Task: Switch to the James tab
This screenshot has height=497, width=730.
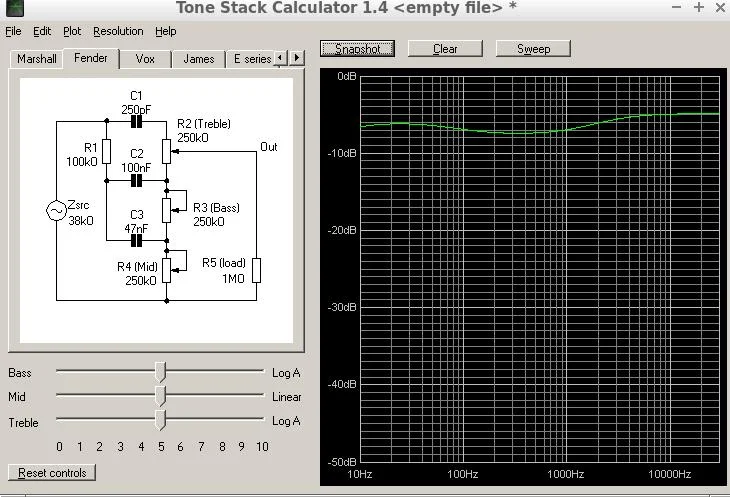Action: tap(198, 59)
